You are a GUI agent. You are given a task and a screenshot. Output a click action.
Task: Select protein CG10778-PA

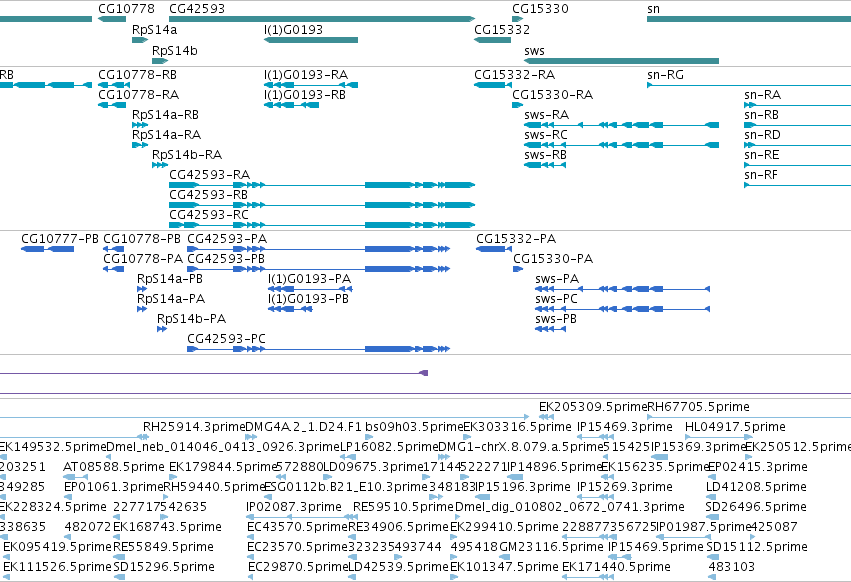[x=113, y=269]
